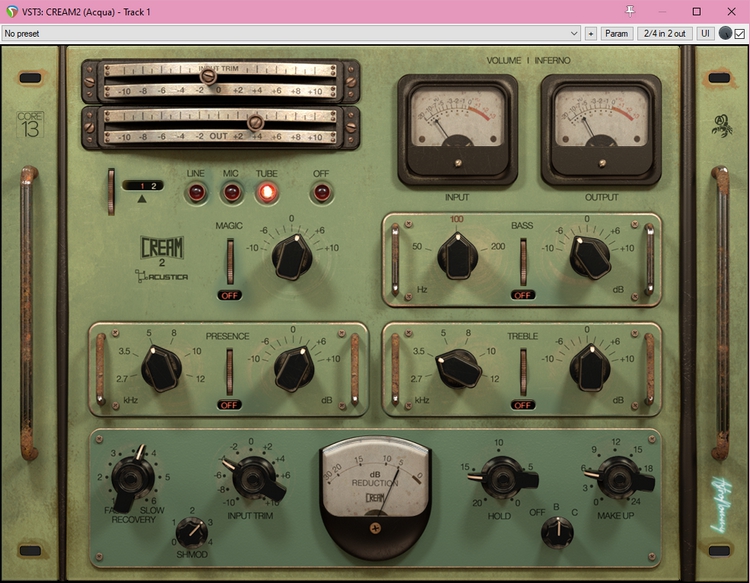The image size is (750, 583).
Task: Click the SHMOD knob
Action: (x=192, y=533)
